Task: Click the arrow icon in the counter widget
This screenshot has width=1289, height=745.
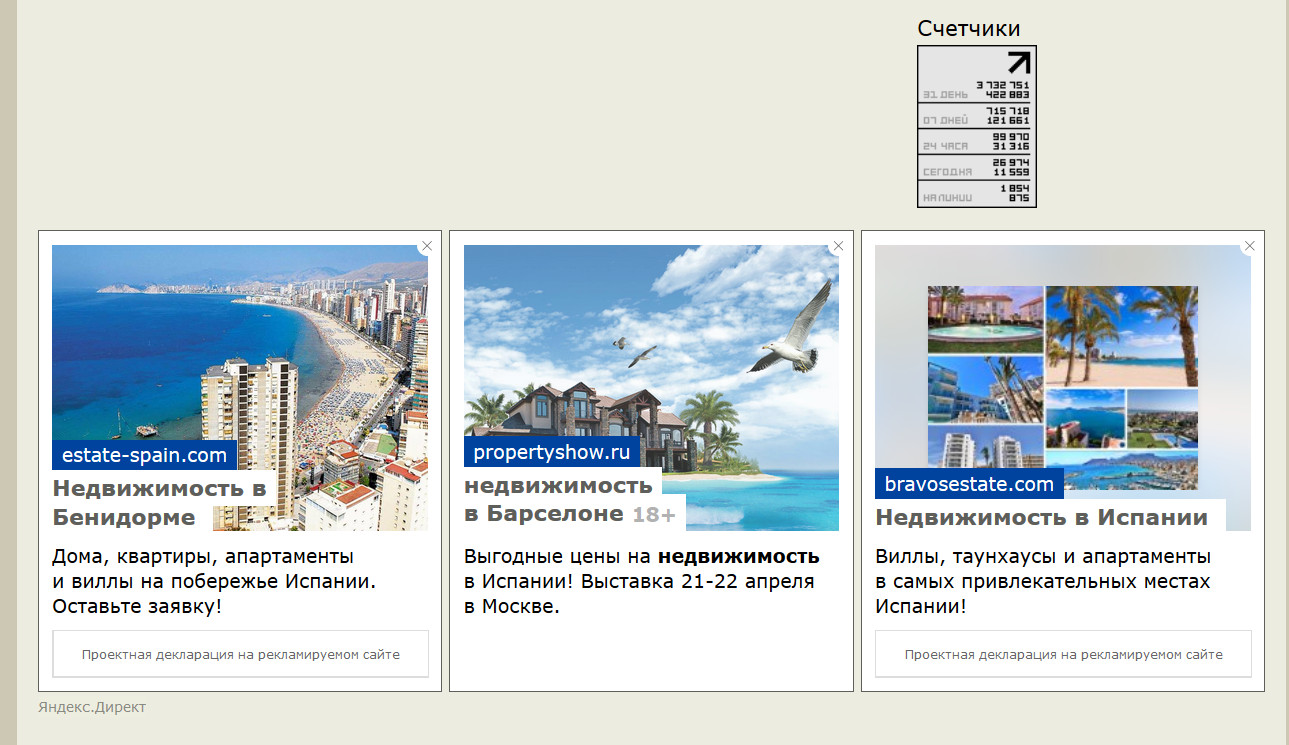Action: [1017, 63]
